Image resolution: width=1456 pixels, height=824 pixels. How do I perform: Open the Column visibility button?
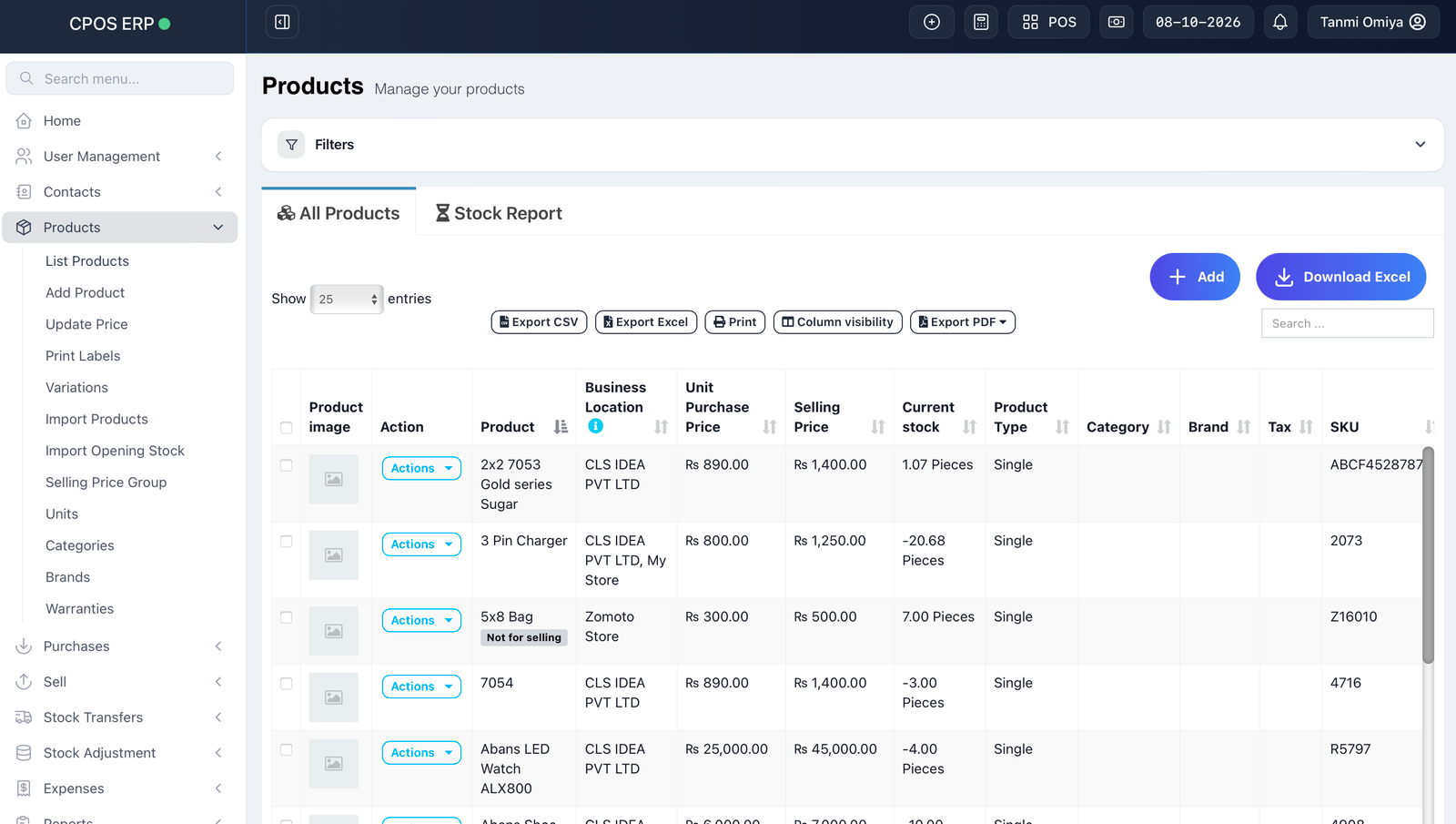coord(838,322)
